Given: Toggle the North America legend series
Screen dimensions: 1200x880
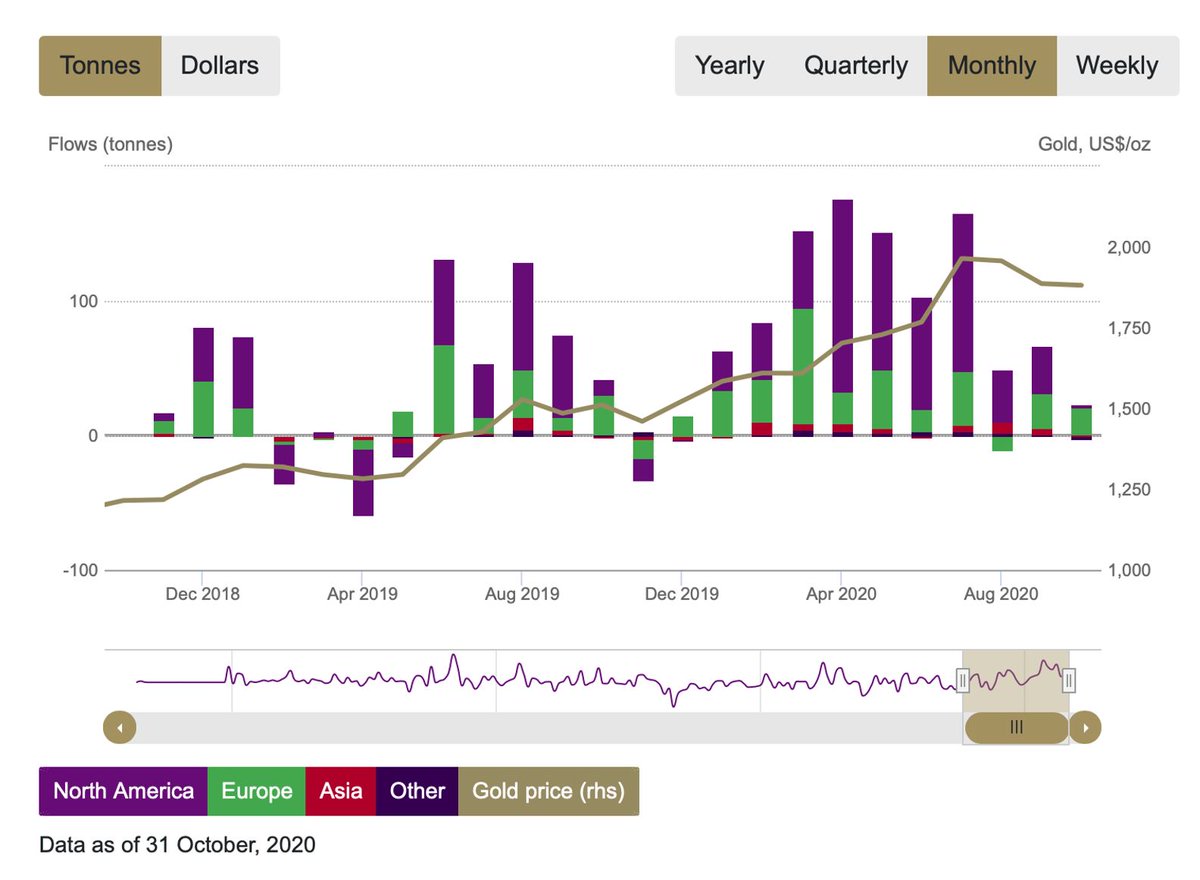Looking at the screenshot, I should (123, 791).
